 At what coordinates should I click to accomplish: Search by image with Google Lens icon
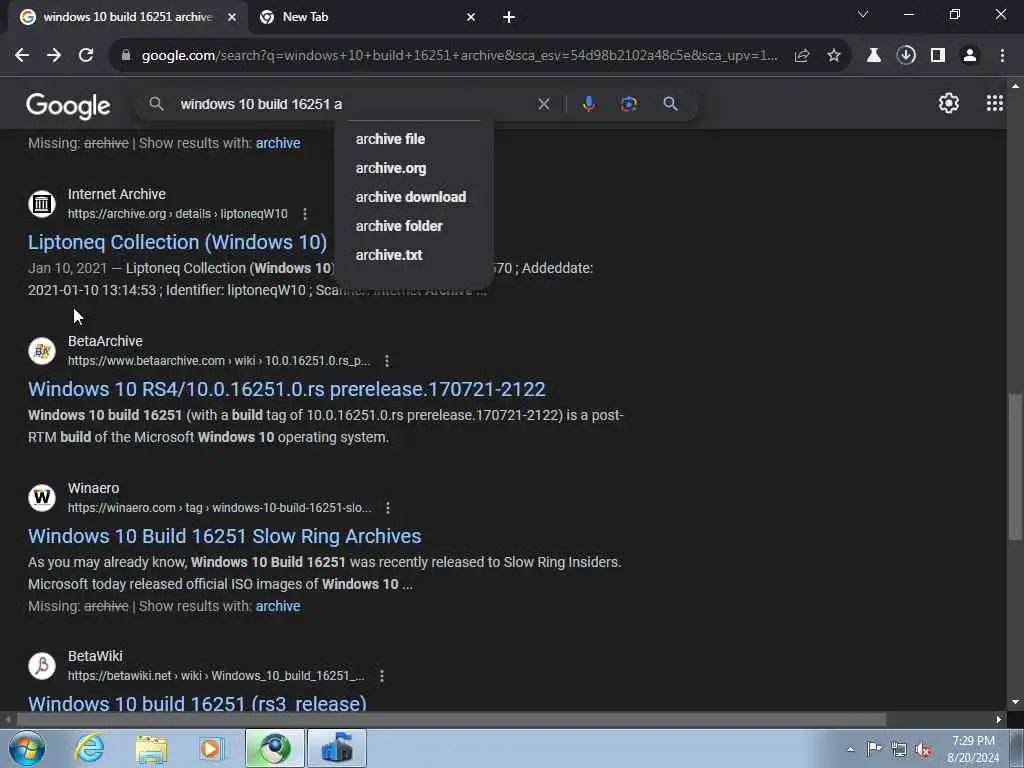coord(629,104)
